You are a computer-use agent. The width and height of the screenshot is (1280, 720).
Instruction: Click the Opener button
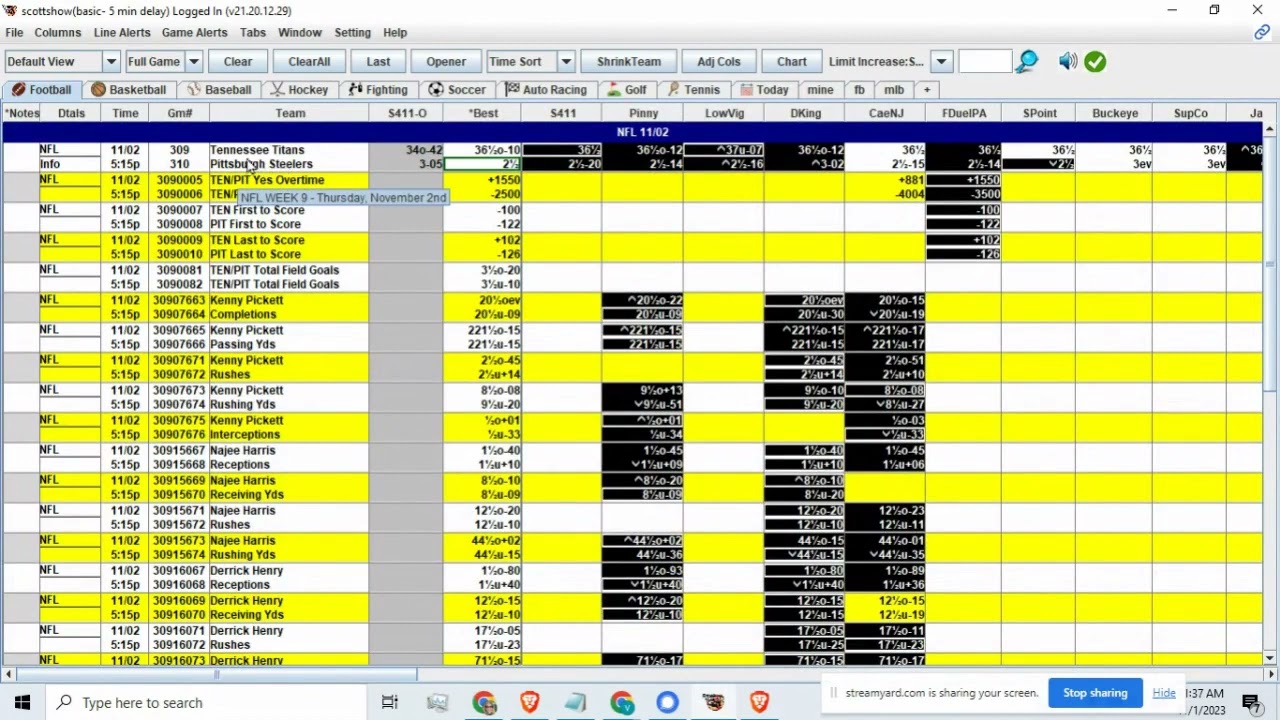pos(446,62)
